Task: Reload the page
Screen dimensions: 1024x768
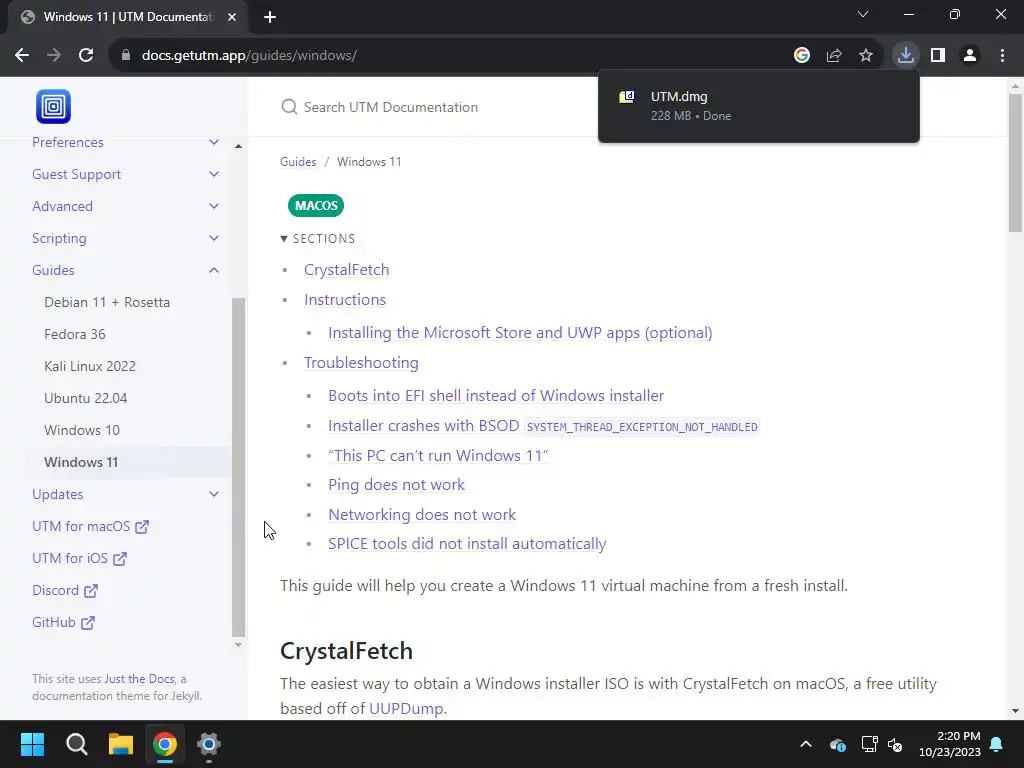Action: pos(86,56)
